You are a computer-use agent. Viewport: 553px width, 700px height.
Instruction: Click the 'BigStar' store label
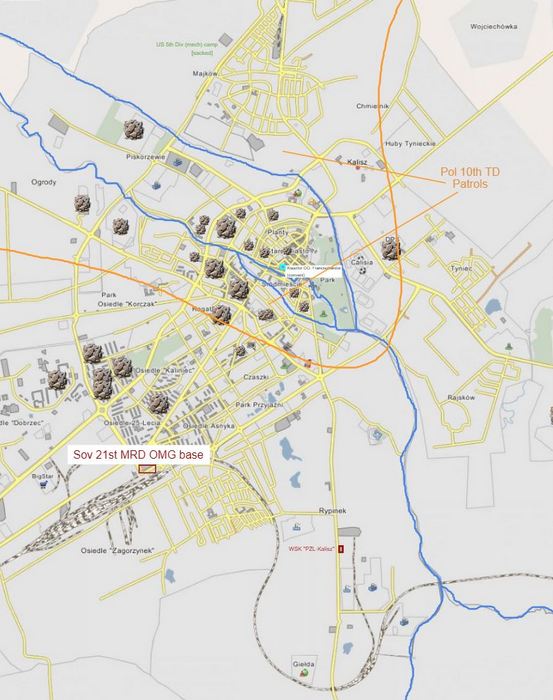coord(42,476)
